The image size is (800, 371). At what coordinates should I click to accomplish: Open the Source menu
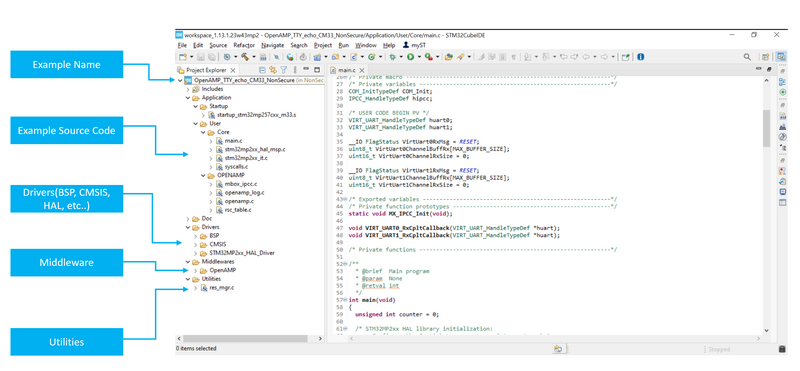(218, 45)
